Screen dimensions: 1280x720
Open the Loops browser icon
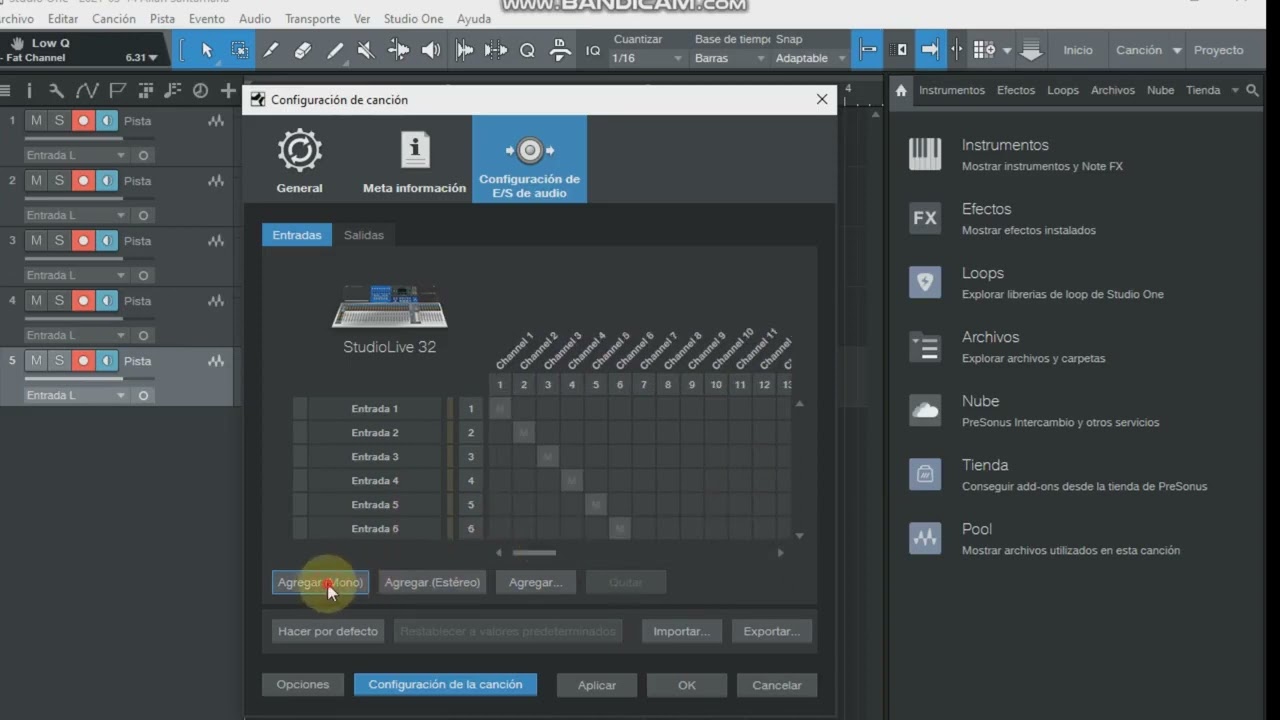[925, 282]
